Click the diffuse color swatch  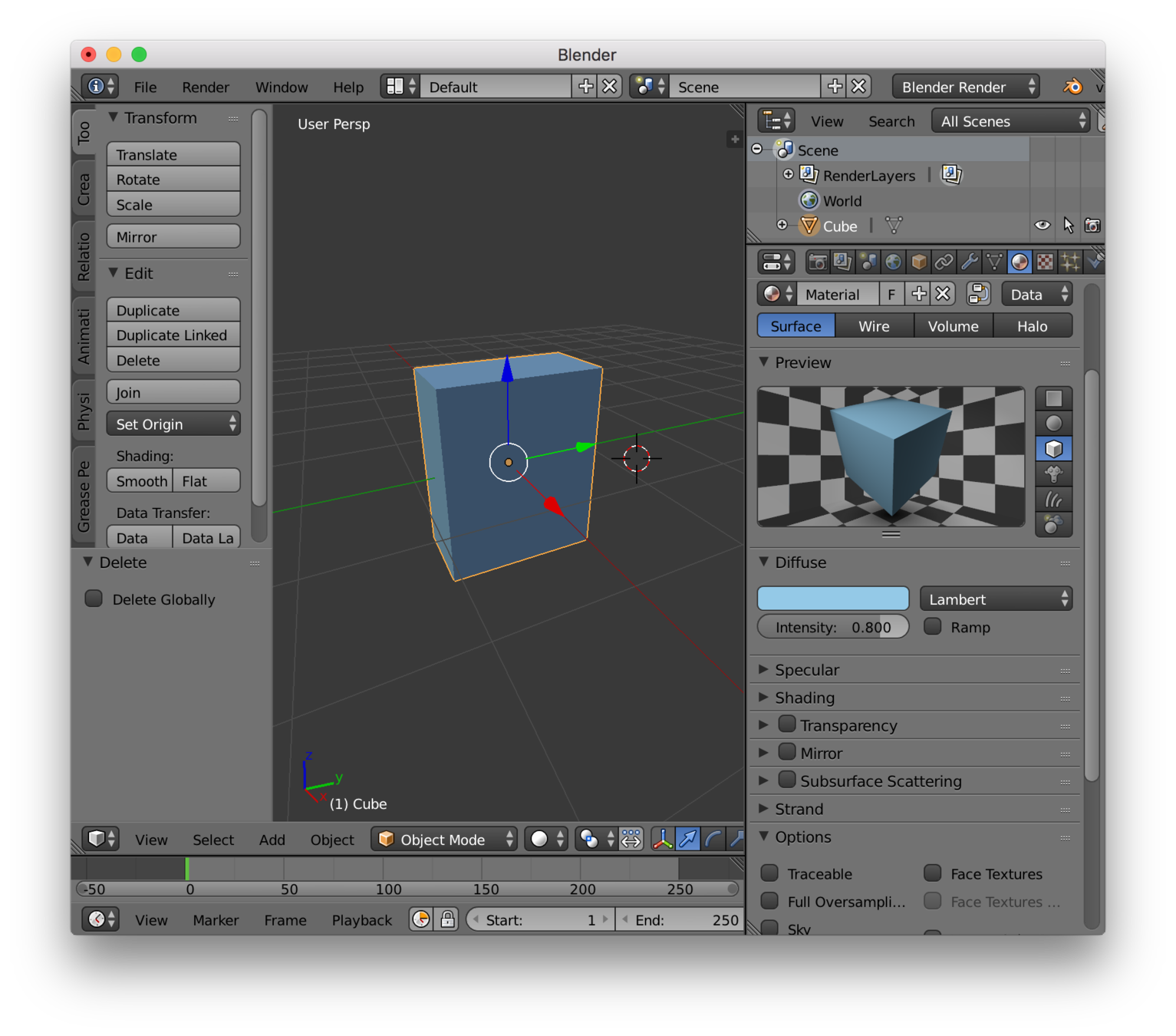(x=833, y=599)
